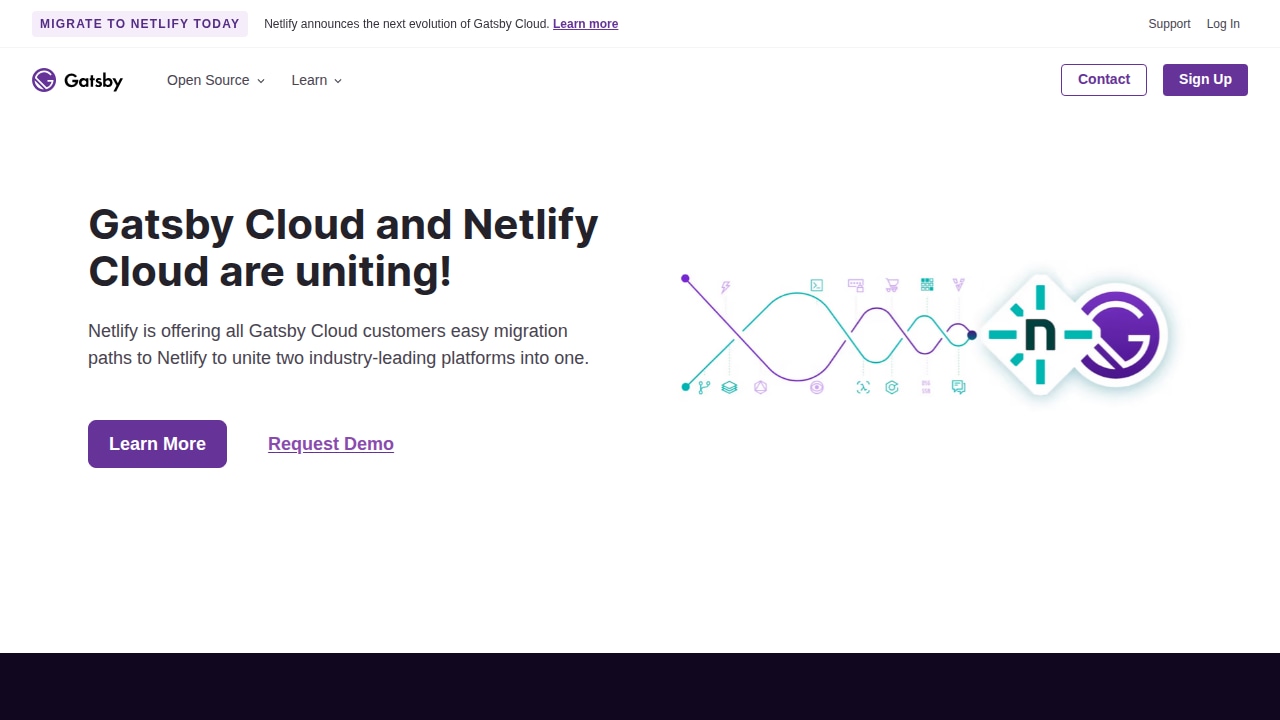Click the Sign Up button

coord(1205,80)
